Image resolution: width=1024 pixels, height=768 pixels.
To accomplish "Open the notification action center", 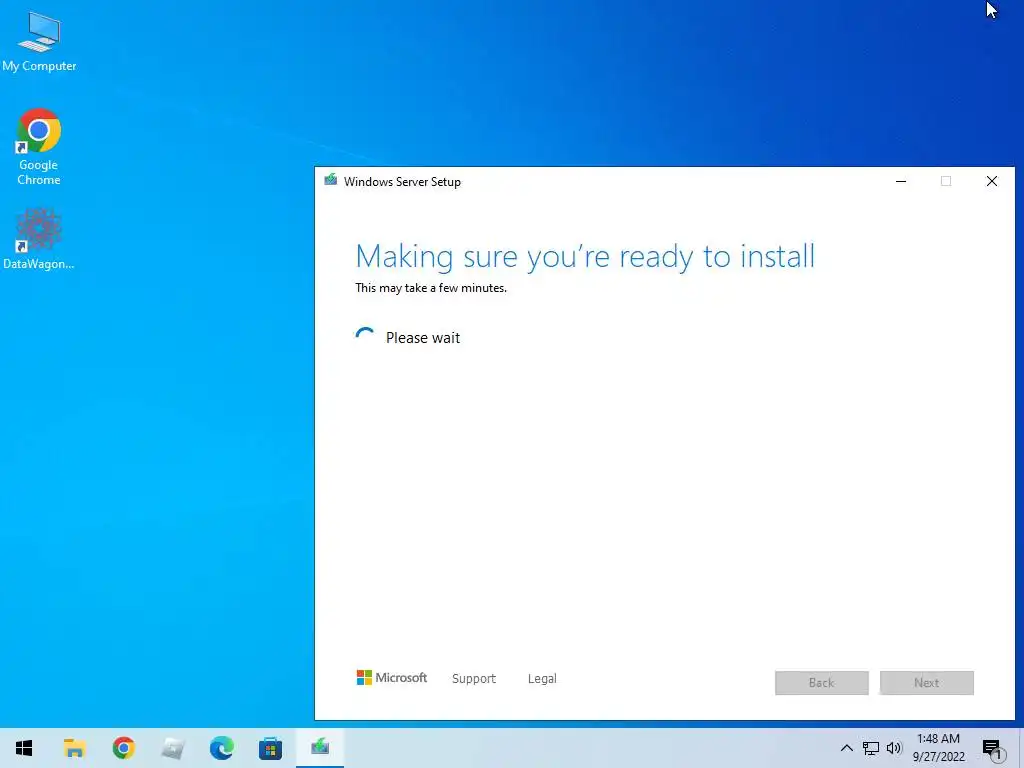I will [x=993, y=749].
